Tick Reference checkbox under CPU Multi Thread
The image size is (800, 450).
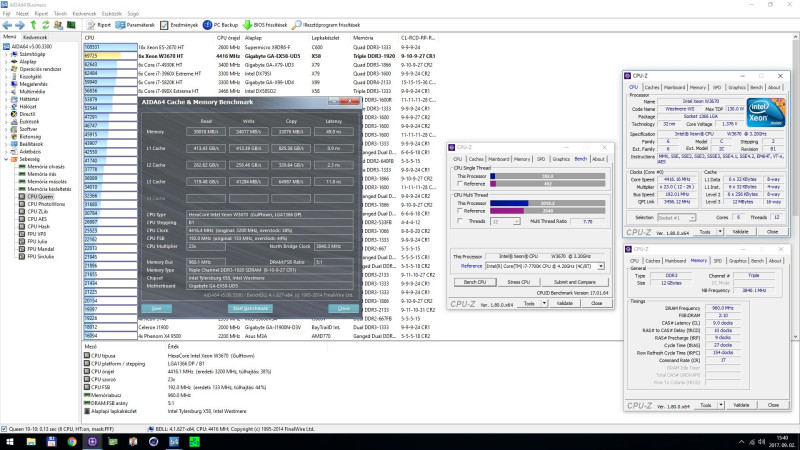click(x=460, y=211)
